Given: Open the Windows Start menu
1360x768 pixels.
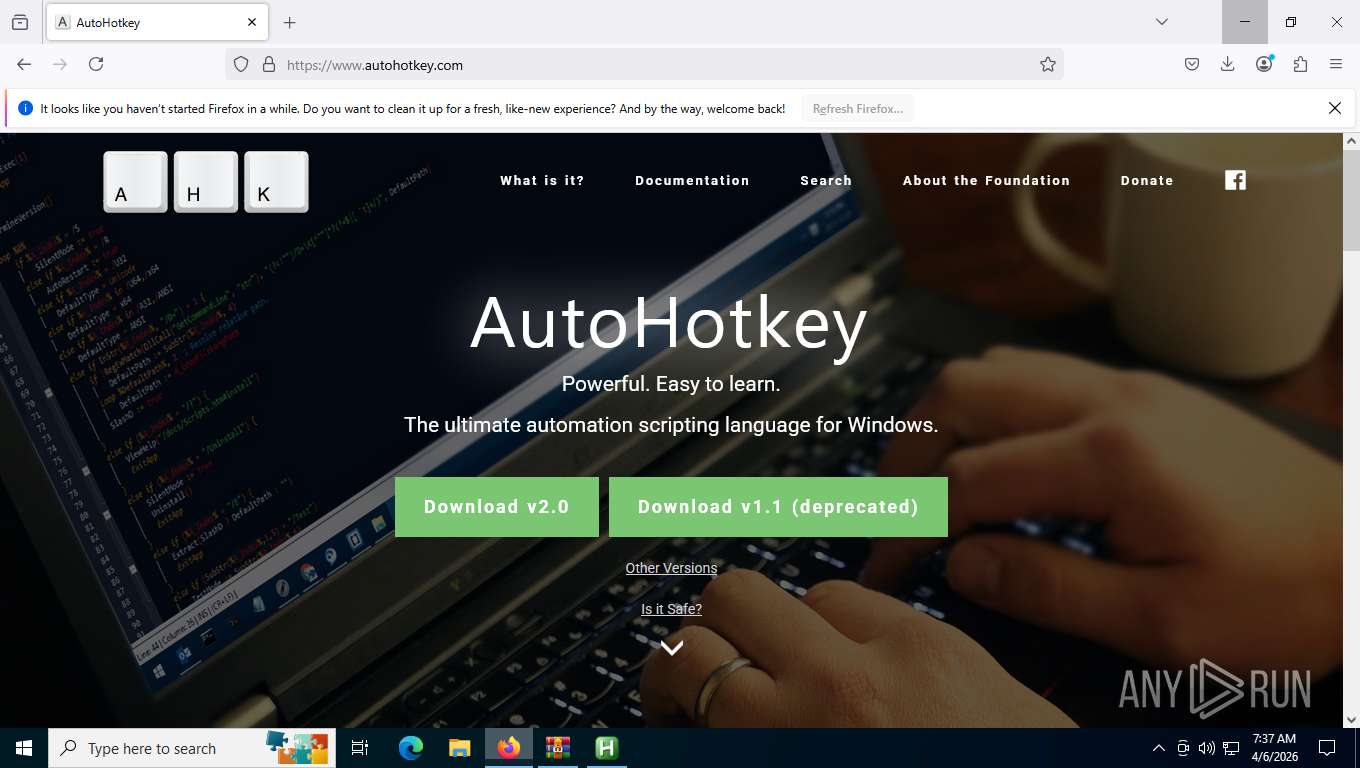Looking at the screenshot, I should (24, 748).
